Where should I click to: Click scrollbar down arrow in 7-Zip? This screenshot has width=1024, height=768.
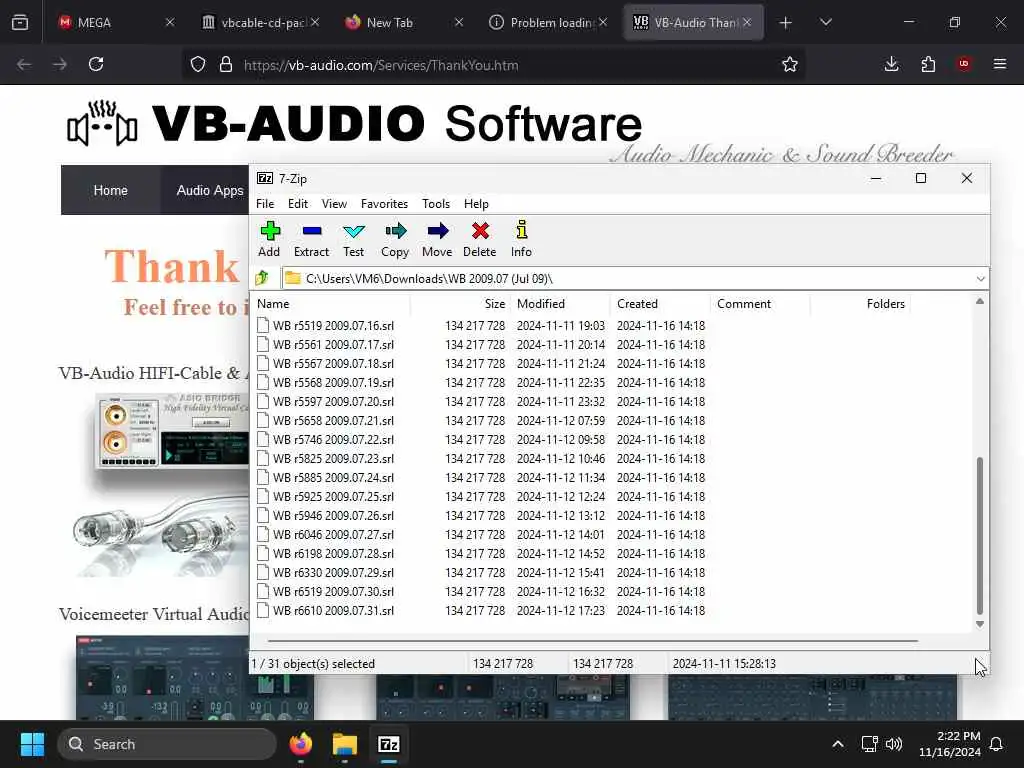point(980,624)
